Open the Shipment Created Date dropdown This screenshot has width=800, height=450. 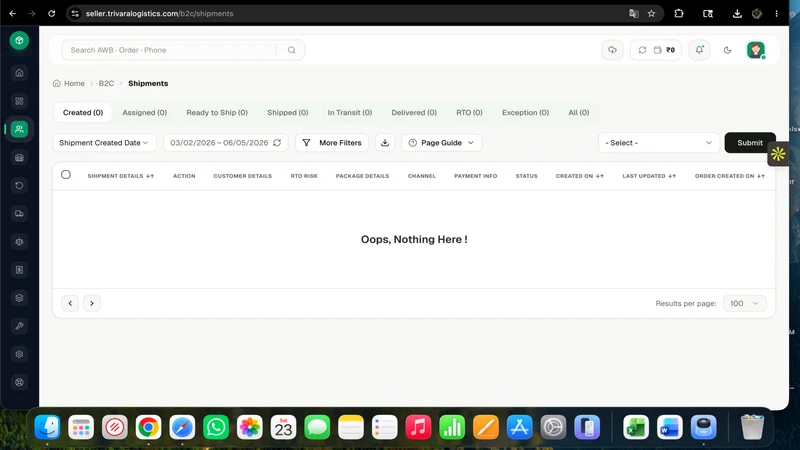point(104,143)
